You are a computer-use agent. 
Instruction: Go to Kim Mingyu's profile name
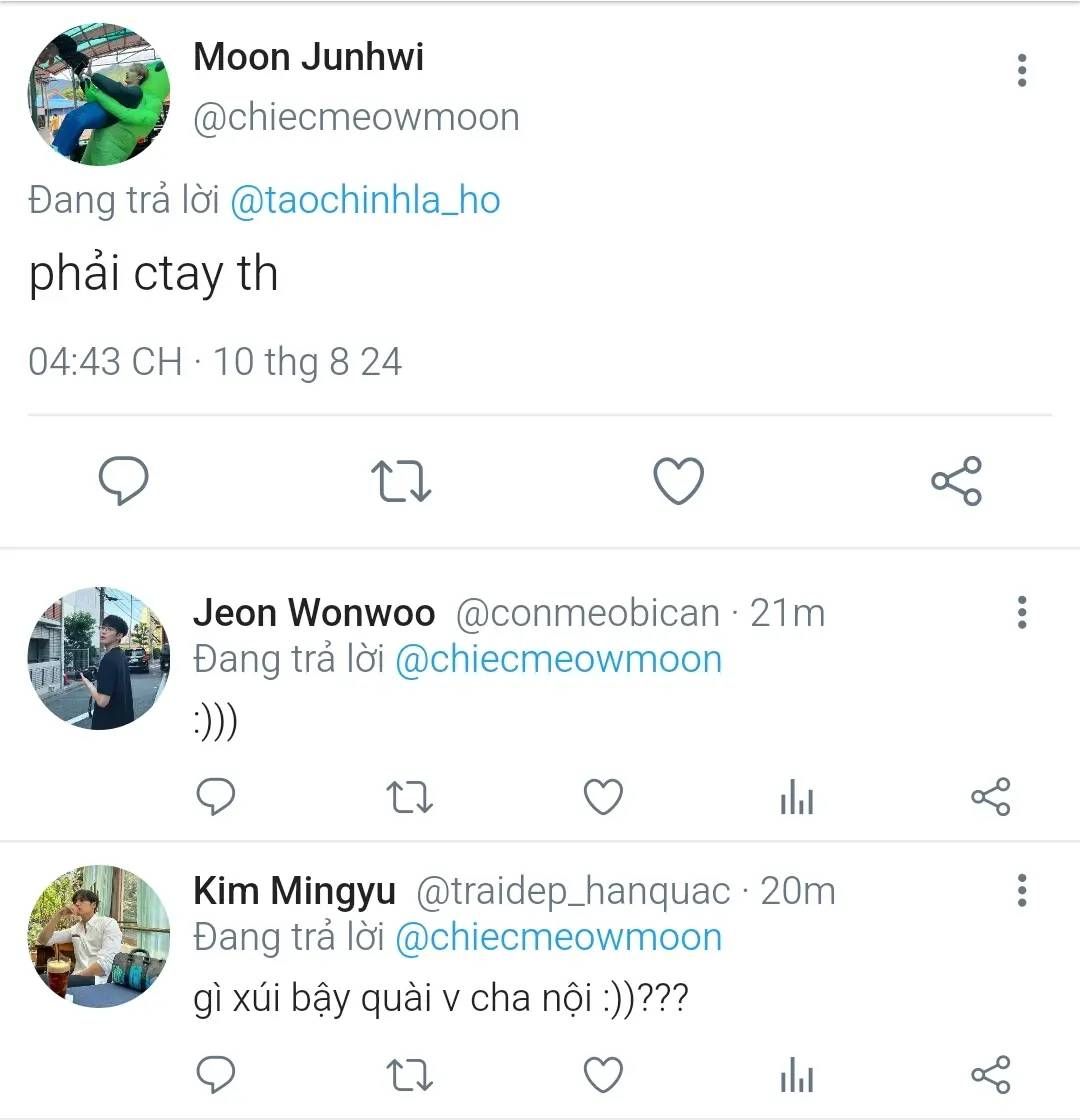pyautogui.click(x=294, y=890)
